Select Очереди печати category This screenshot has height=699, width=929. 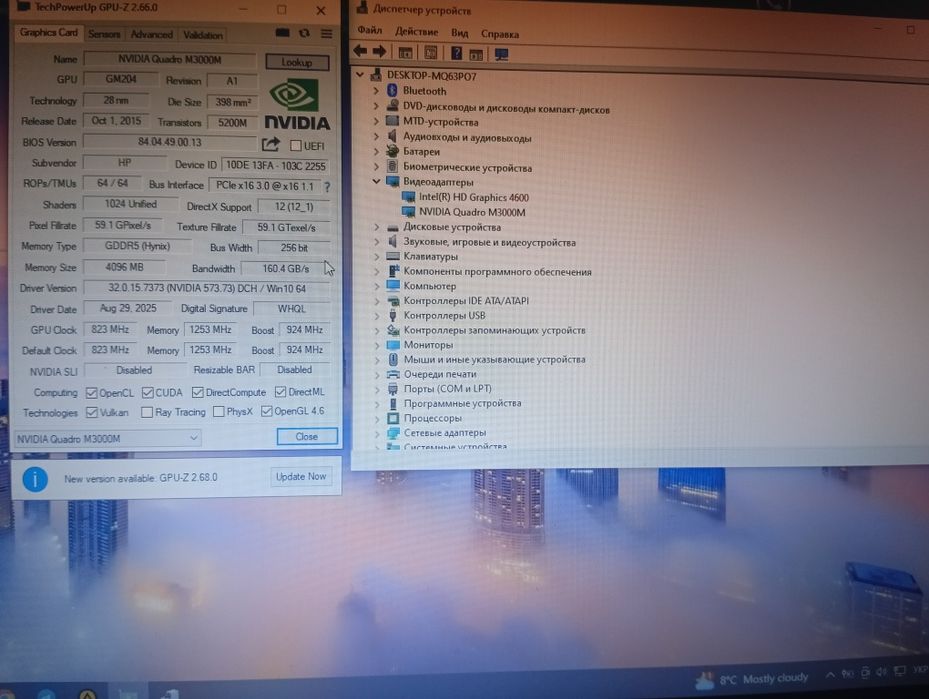440,374
